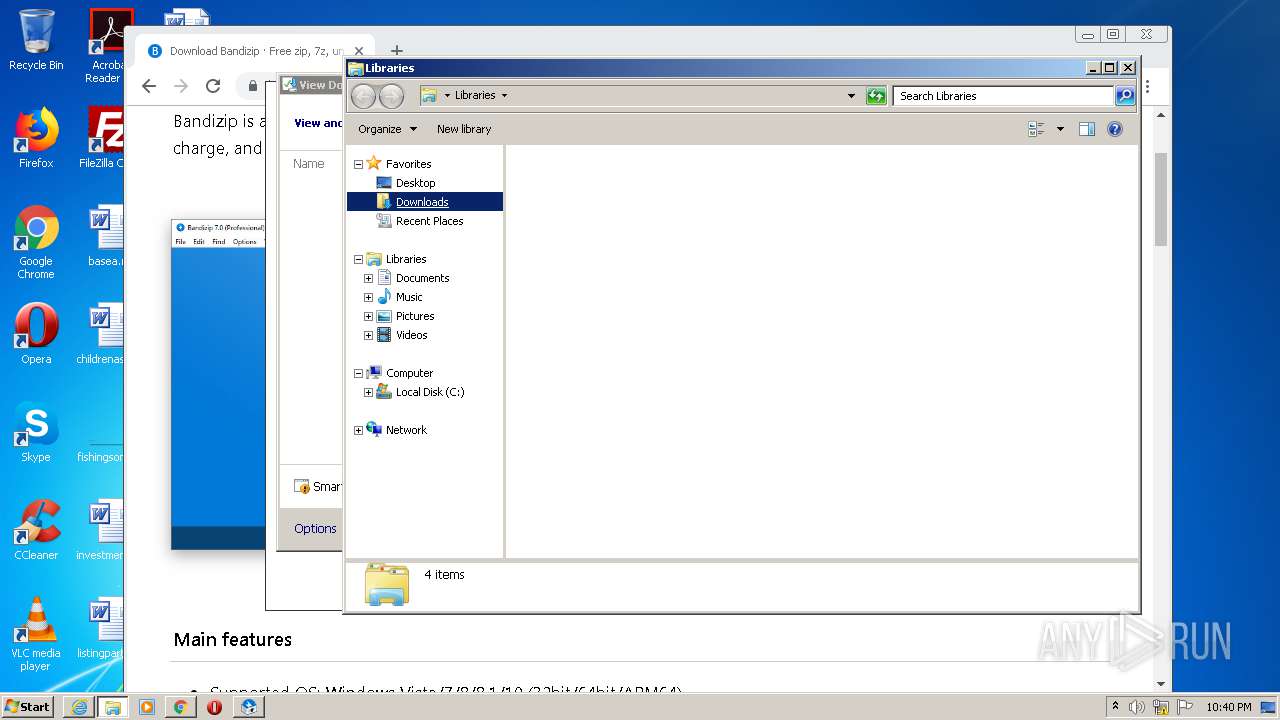
Task: Open the Firefox desktop shortcut
Action: [x=36, y=138]
